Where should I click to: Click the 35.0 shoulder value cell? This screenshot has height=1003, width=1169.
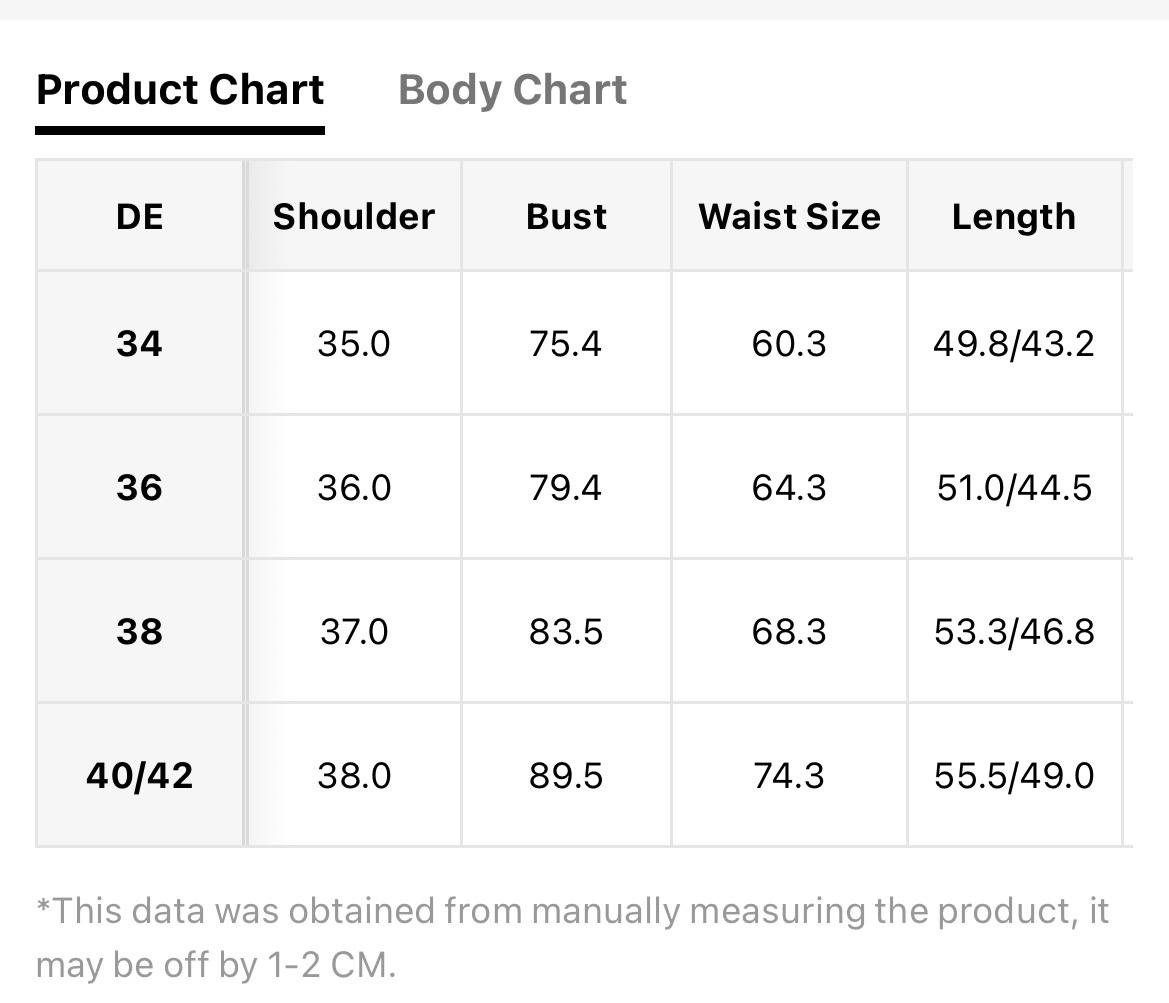pos(353,344)
